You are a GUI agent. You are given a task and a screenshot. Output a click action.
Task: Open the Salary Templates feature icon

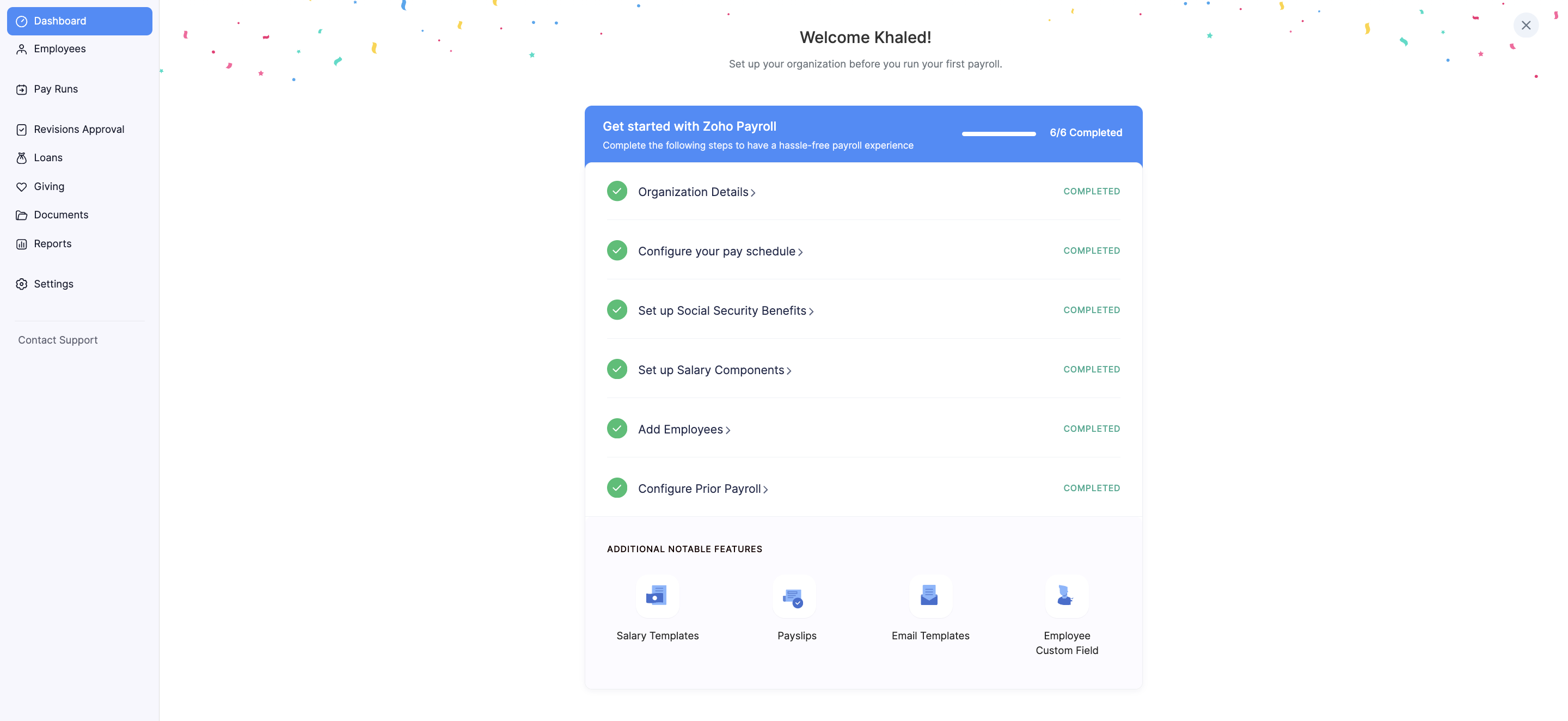(x=657, y=596)
